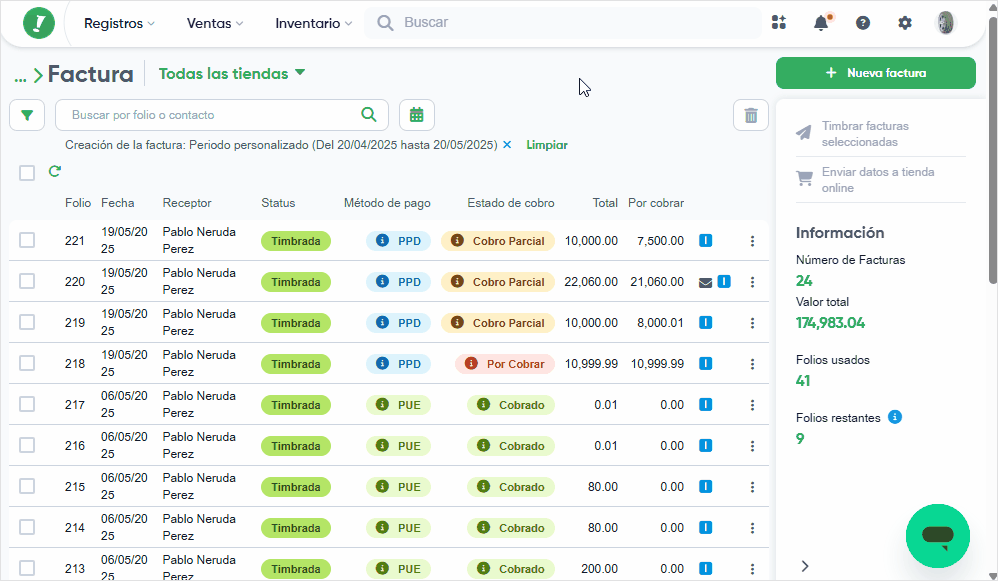Click the blue icon on invoice 221
Viewport: 998px width, 581px height.
(x=705, y=241)
